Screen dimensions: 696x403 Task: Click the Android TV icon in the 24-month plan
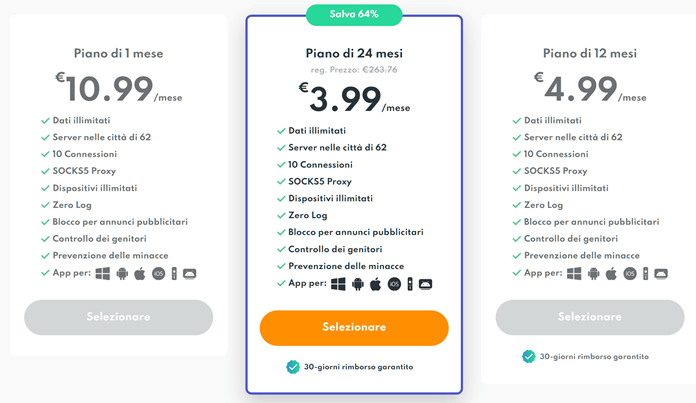[x=425, y=284]
